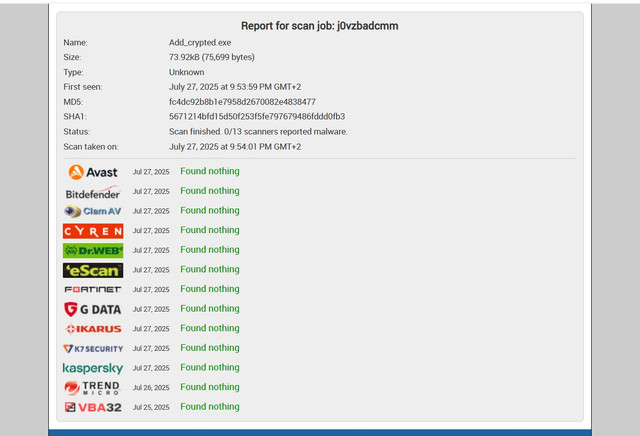
Task: Select Bitdefender's 'Found nothing' result
Action: [x=210, y=191]
